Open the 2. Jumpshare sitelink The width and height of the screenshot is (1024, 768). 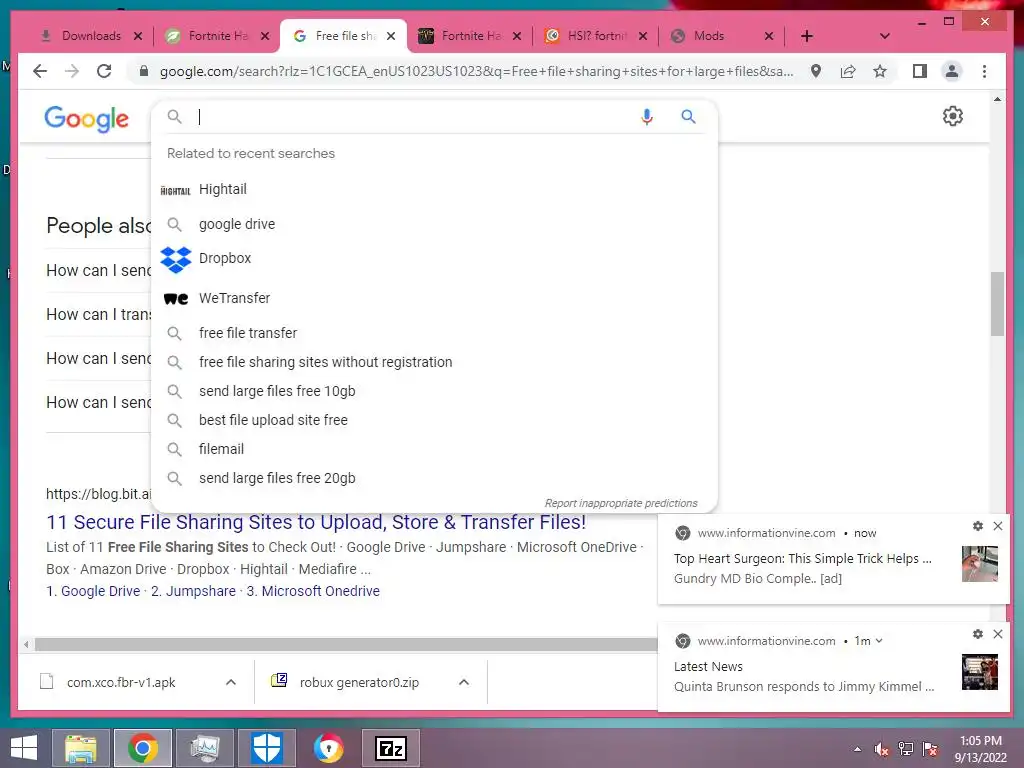(x=193, y=591)
